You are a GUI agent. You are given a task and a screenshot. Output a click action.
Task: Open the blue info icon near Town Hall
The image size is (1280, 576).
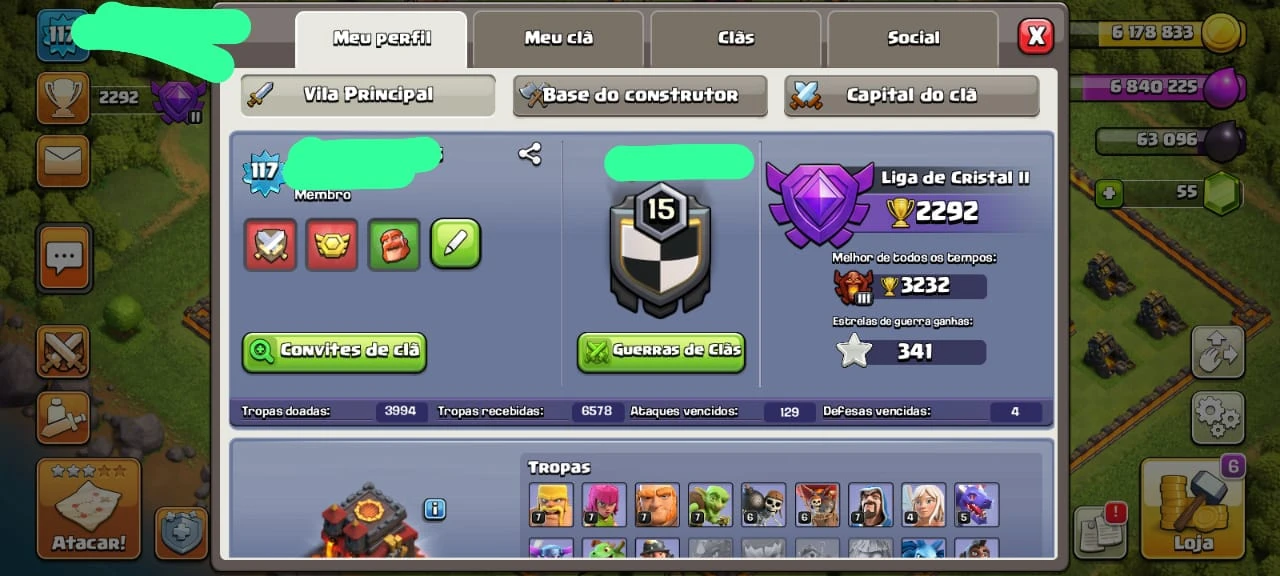point(434,509)
